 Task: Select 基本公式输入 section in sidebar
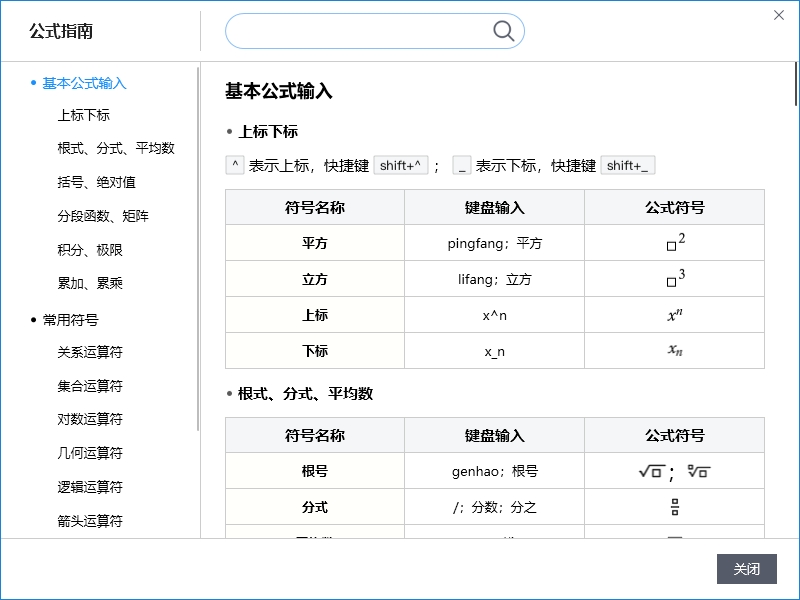84,83
